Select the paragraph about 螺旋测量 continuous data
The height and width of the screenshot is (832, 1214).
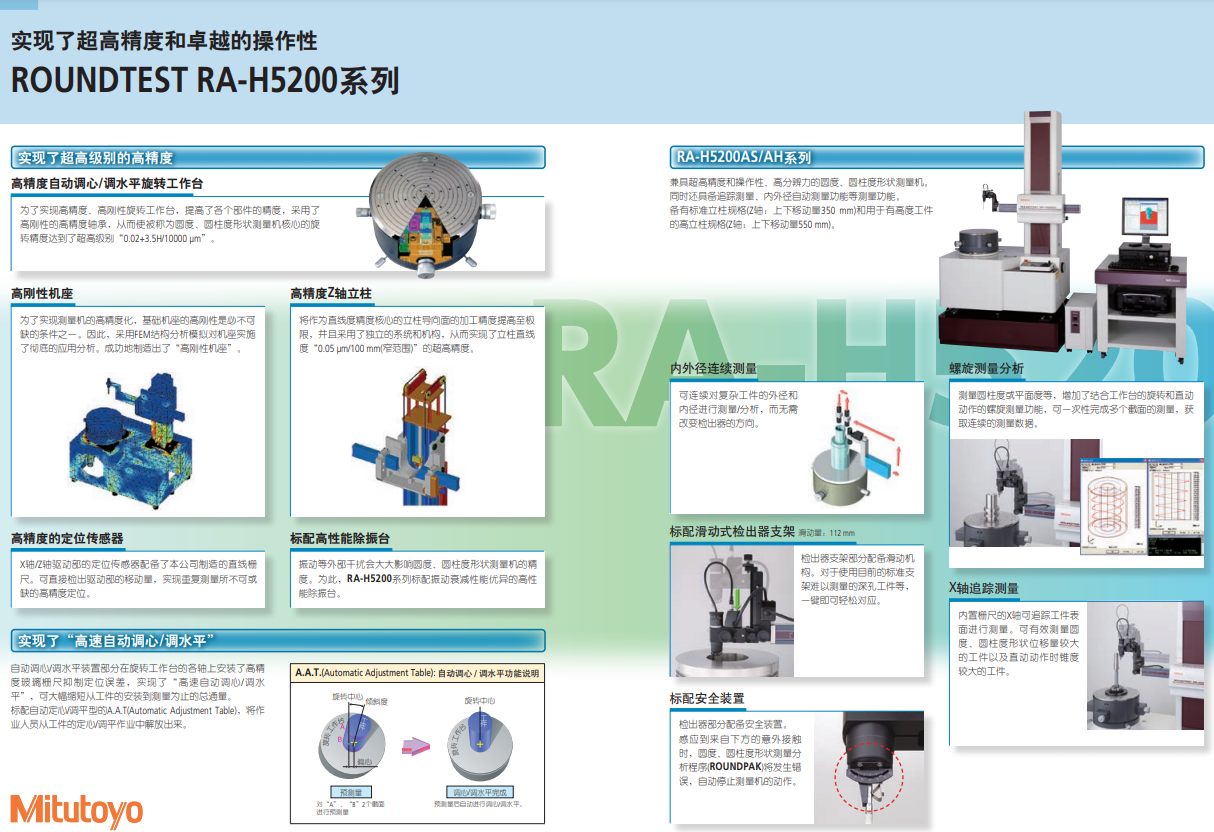1076,409
